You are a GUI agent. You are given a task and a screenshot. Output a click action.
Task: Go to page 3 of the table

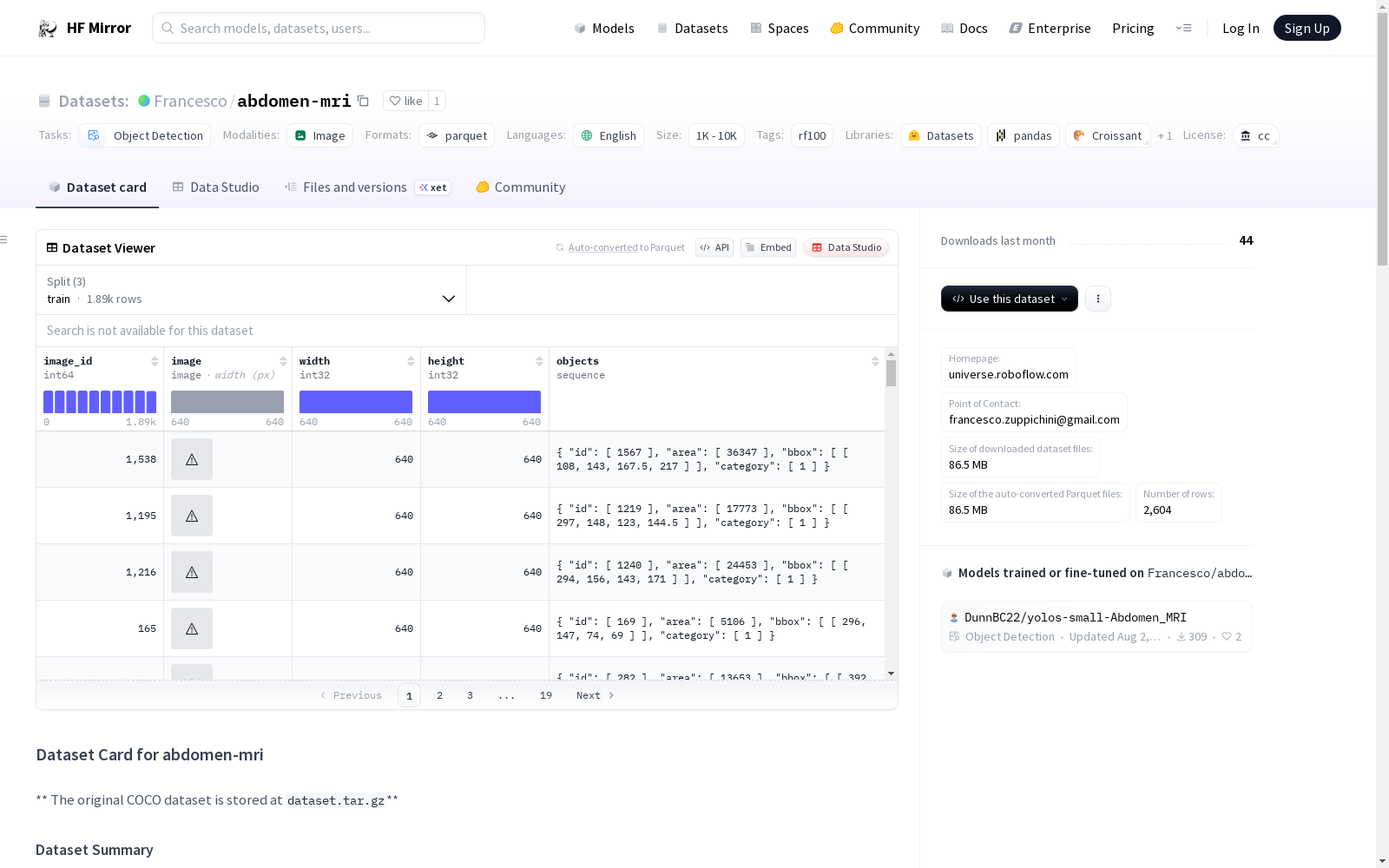click(471, 695)
